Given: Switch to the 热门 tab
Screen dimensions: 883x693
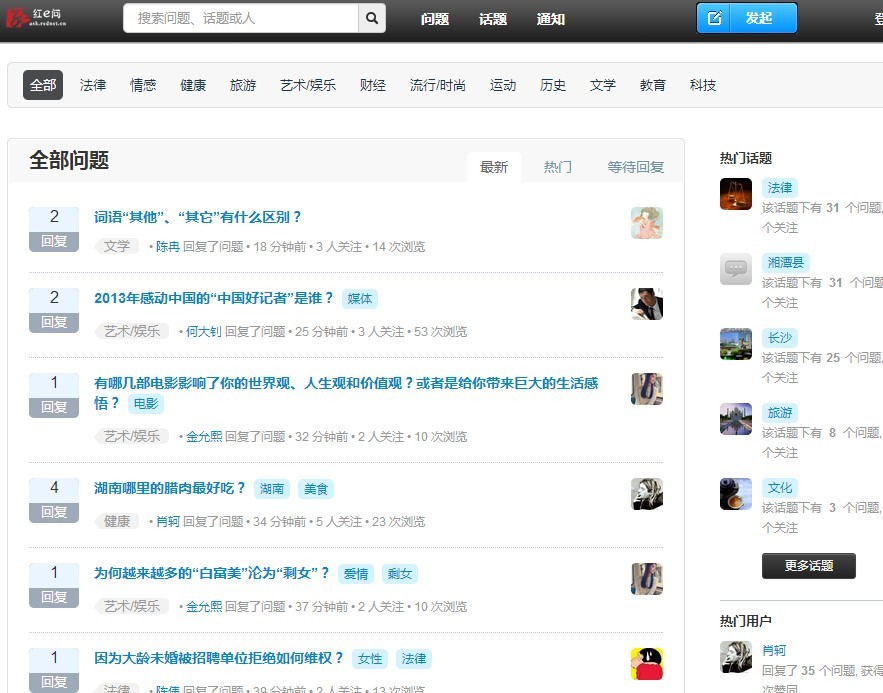Looking at the screenshot, I should 557,167.
